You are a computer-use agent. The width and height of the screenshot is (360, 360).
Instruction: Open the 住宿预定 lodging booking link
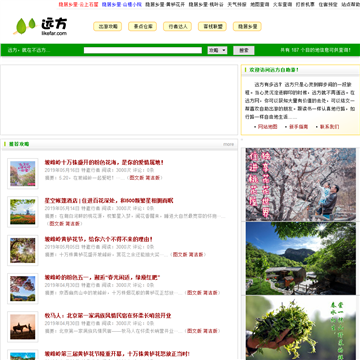click(x=328, y=5)
